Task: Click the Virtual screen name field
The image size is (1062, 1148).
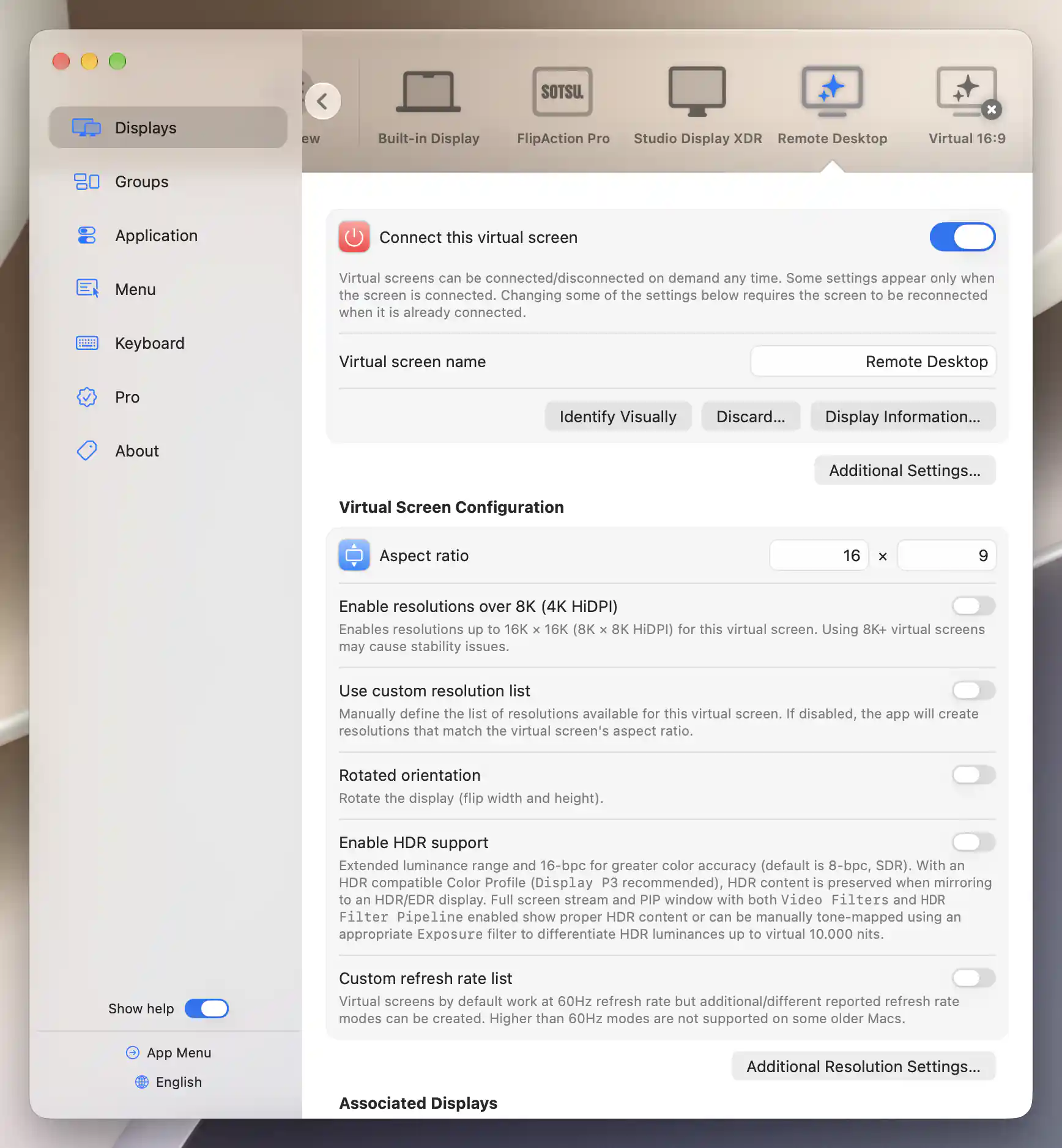Action: 873,361
